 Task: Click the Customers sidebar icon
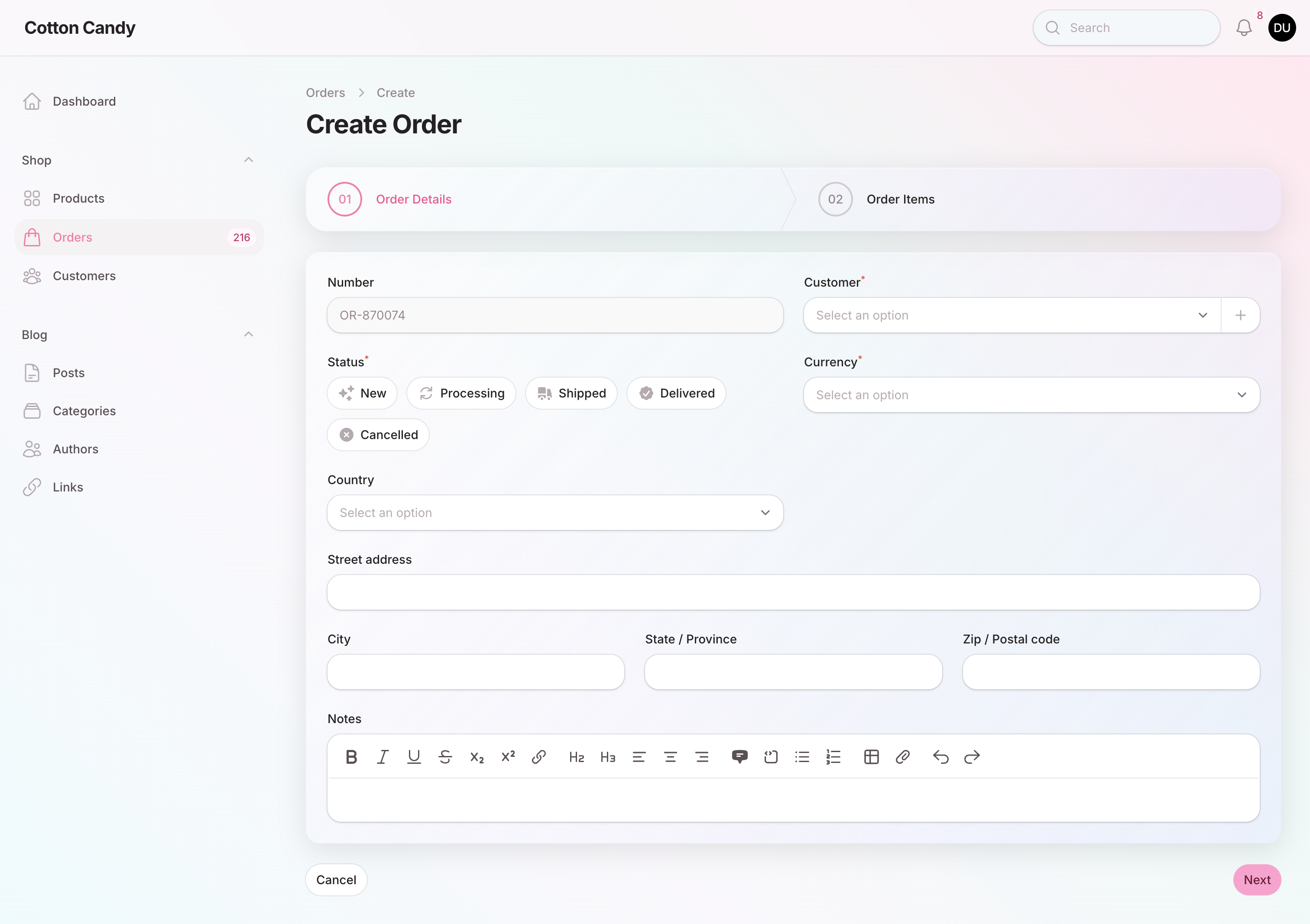click(x=32, y=275)
